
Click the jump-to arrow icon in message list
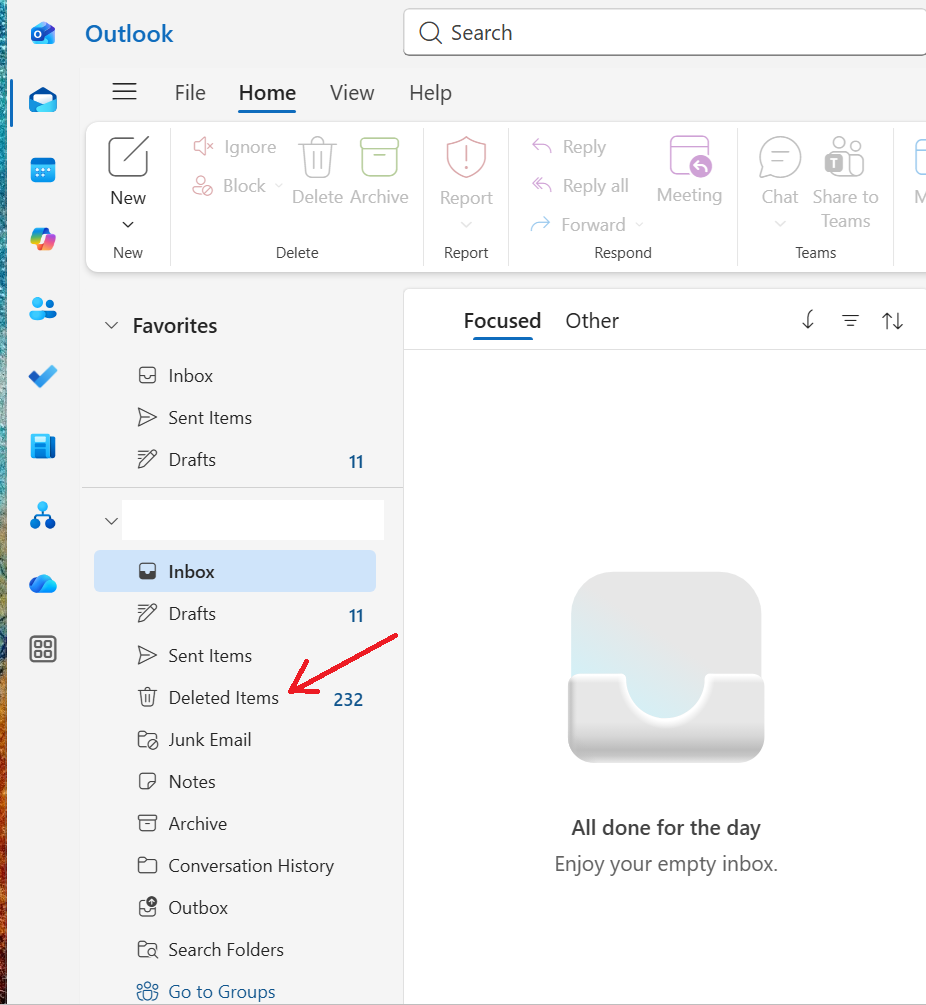pos(808,320)
